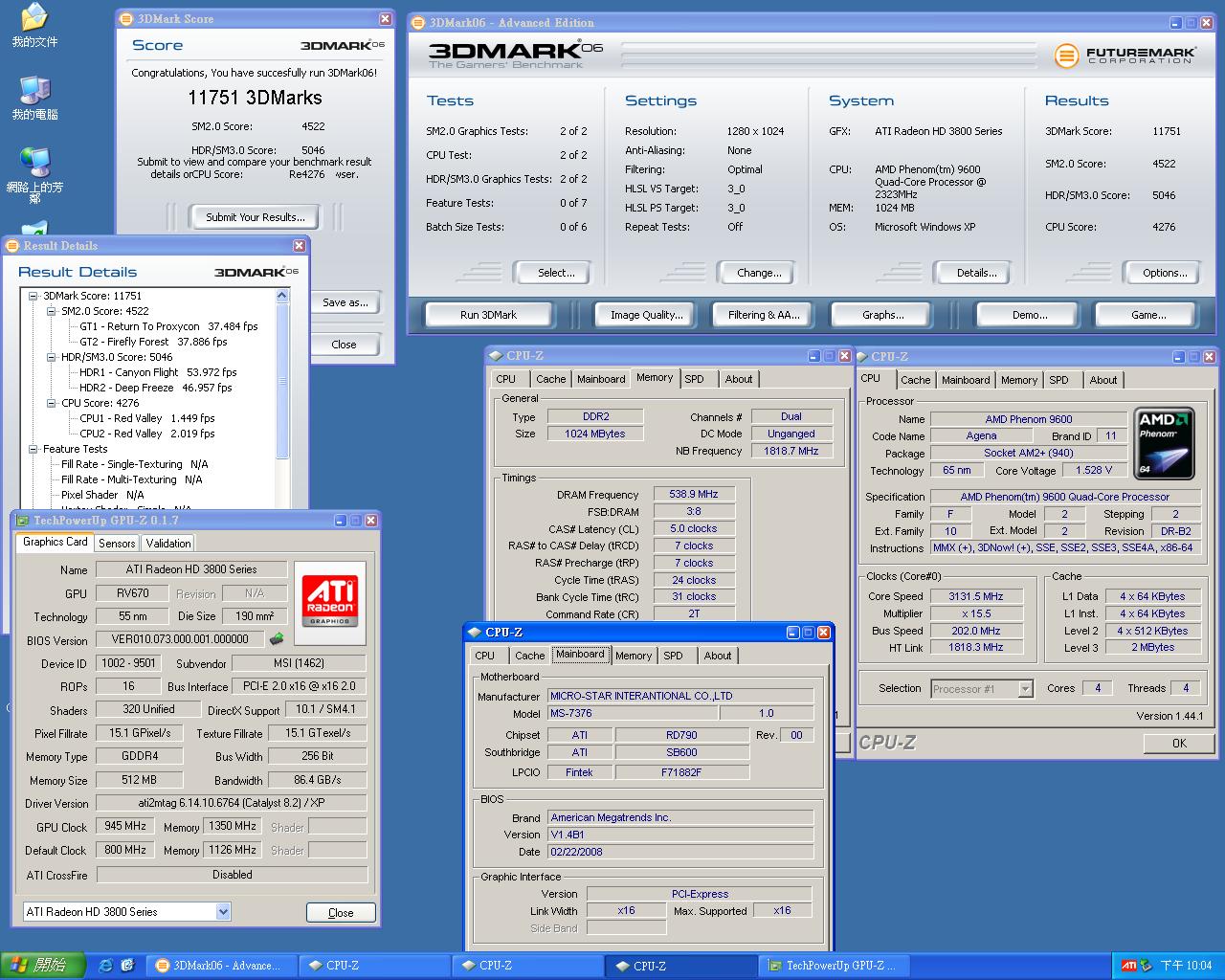Open the My Computer desktop icon
Image resolution: width=1225 pixels, height=980 pixels.
[x=34, y=99]
